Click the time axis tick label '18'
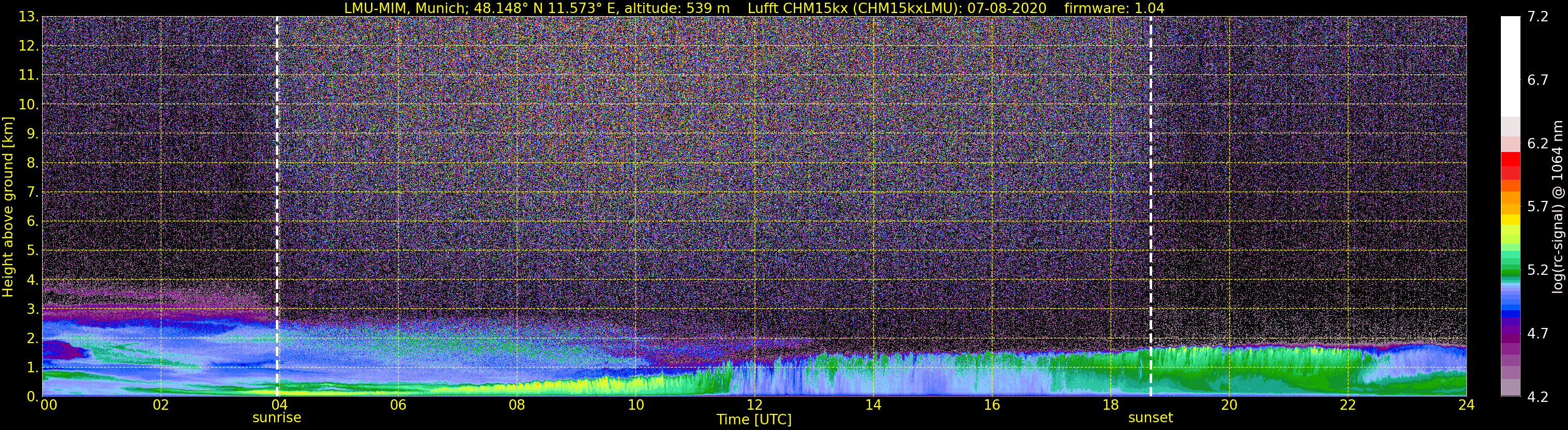Screen dimensions: 1568x430 1110,405
